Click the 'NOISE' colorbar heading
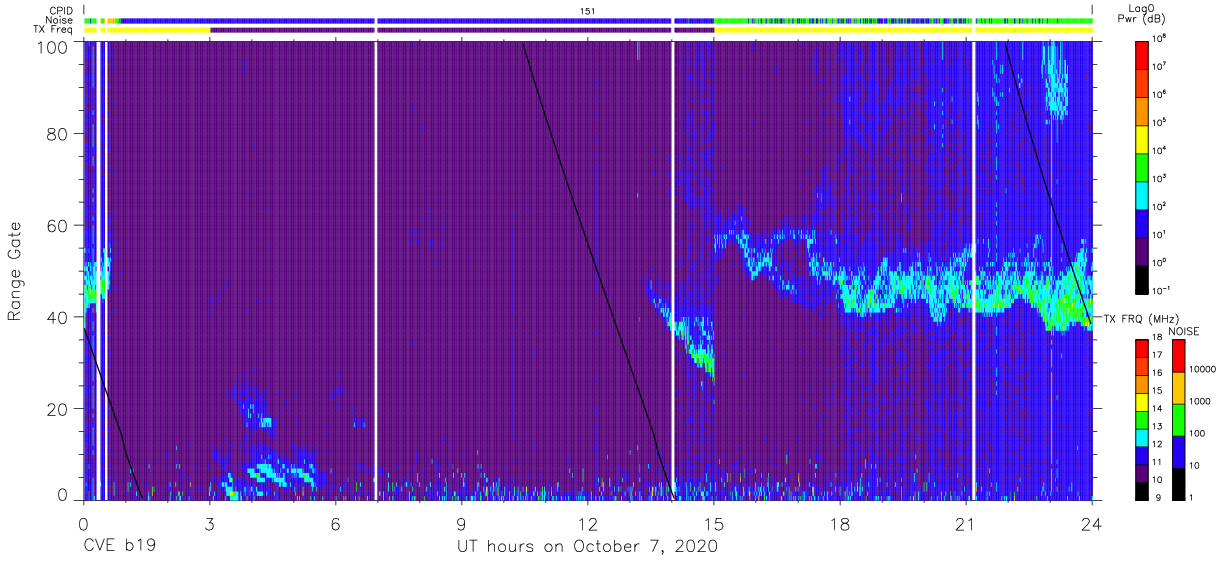 click(1184, 331)
